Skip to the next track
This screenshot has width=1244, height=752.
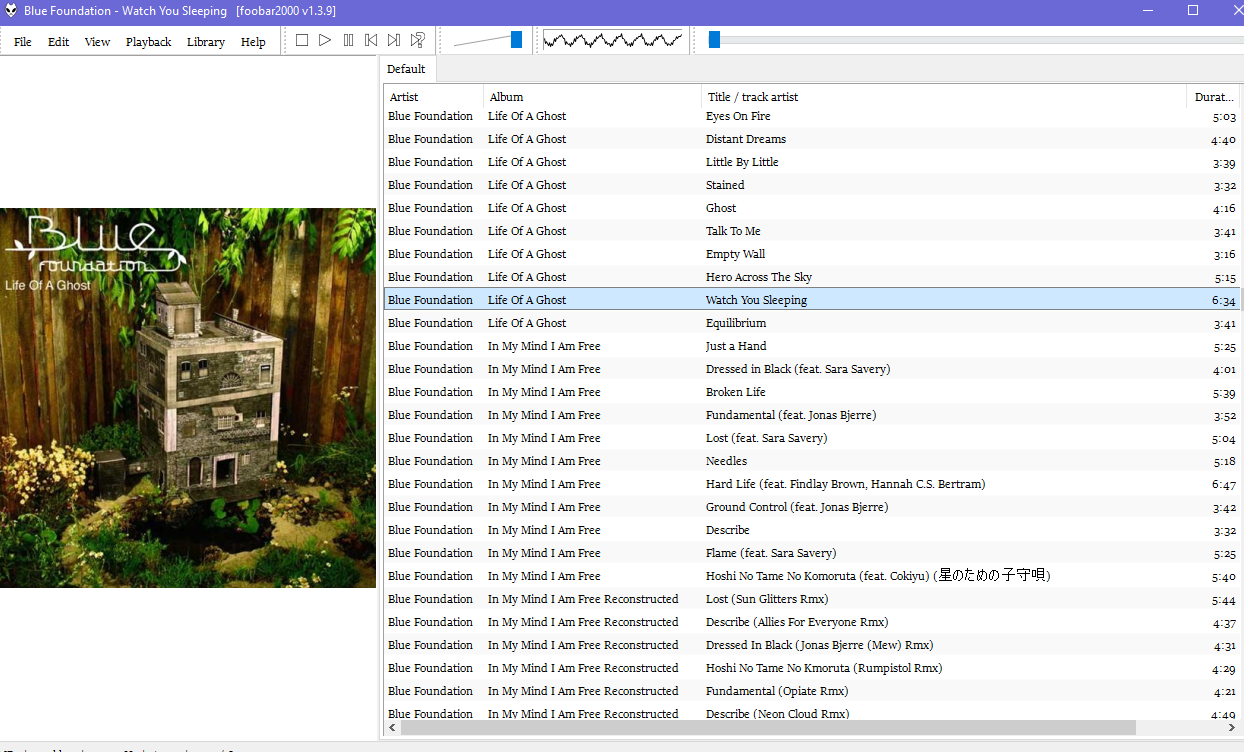394,40
